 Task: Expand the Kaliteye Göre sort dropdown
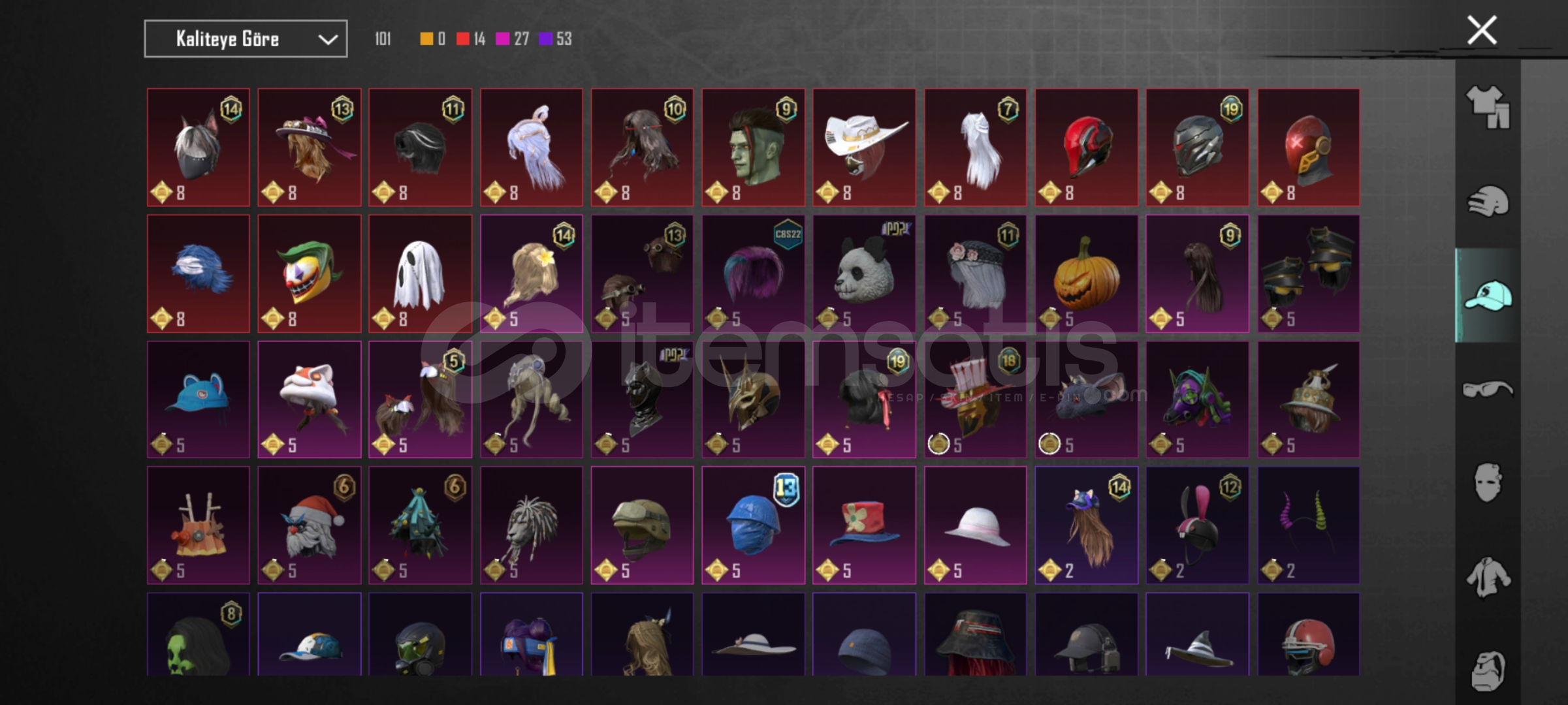tap(246, 39)
